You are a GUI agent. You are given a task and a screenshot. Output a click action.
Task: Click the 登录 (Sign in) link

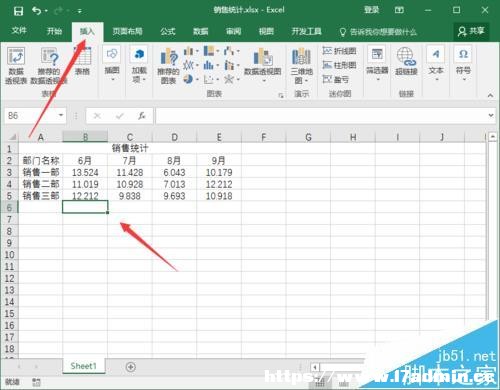(371, 10)
